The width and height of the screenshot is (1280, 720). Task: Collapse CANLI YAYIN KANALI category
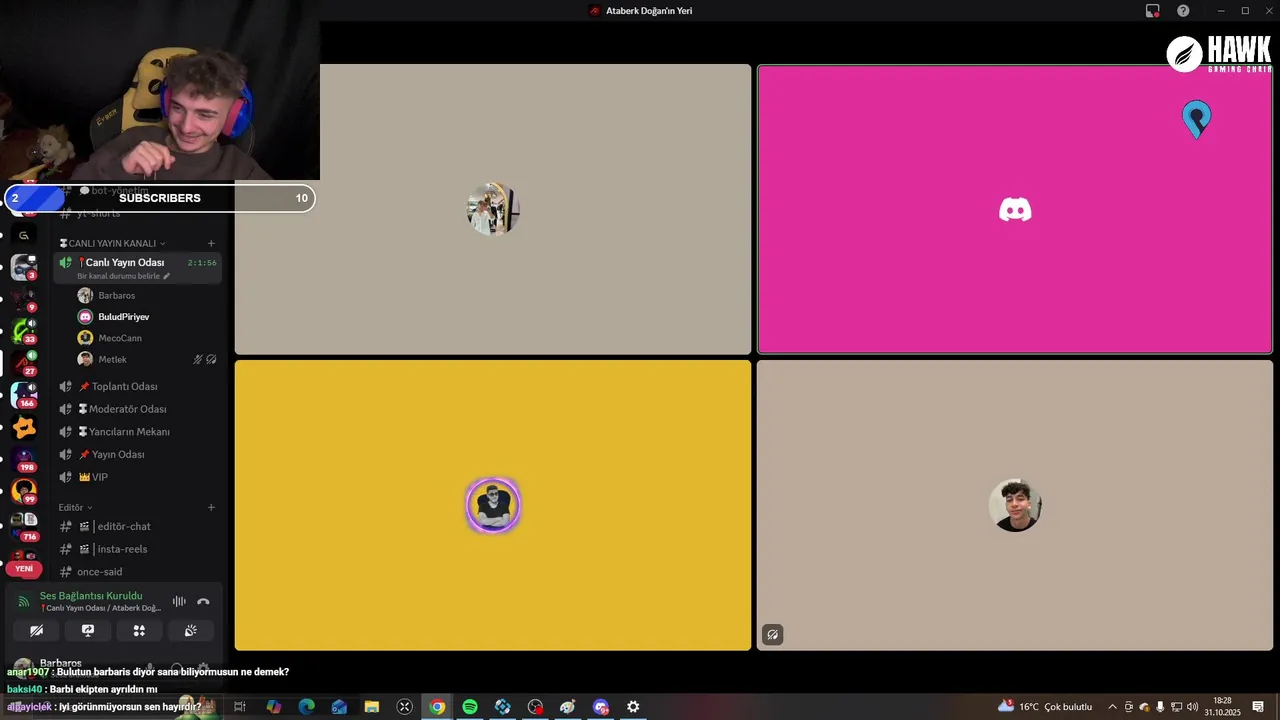tap(113, 243)
